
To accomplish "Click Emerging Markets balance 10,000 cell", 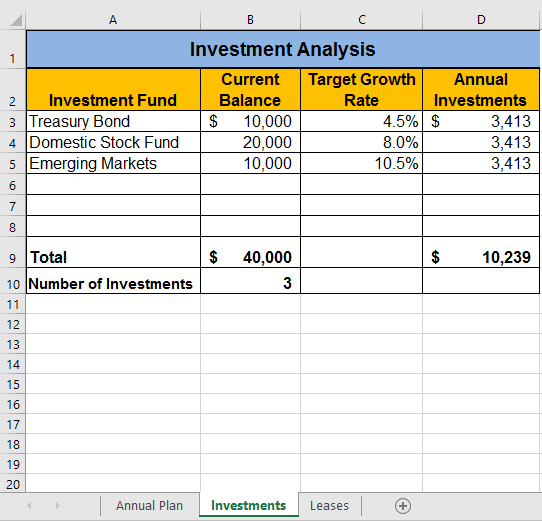I will point(250,163).
